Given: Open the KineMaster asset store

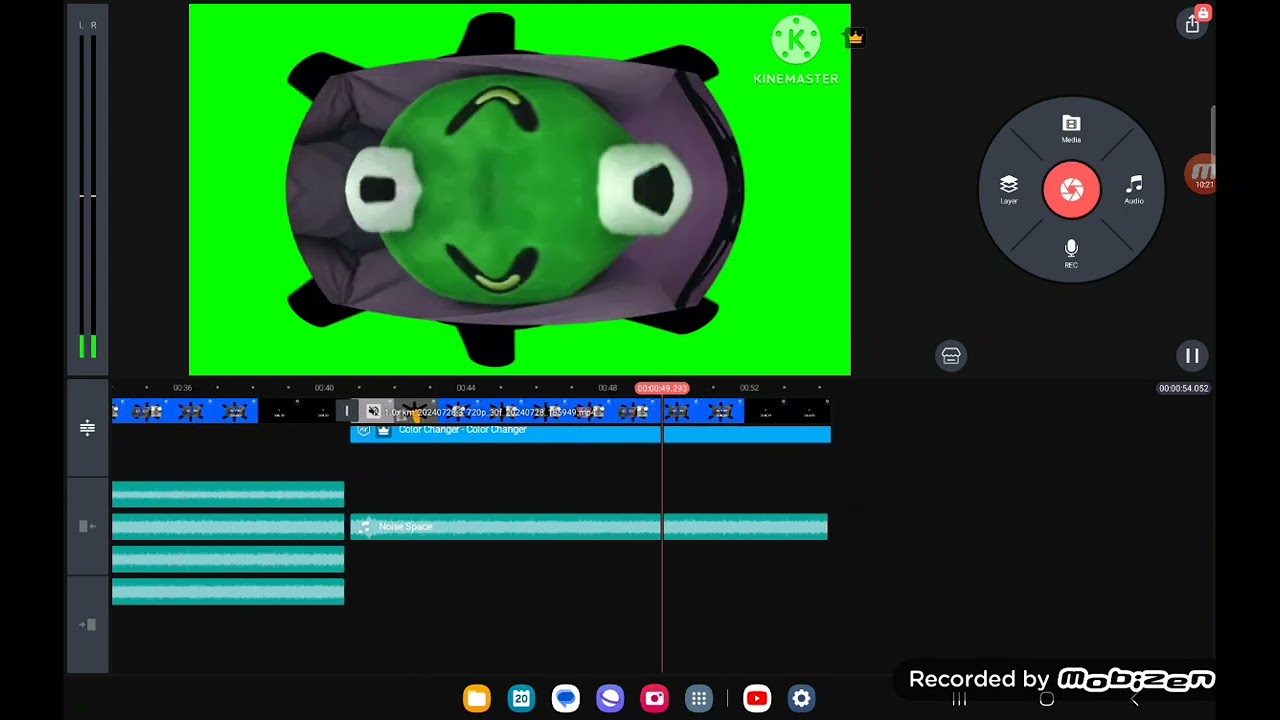Looking at the screenshot, I should point(951,355).
